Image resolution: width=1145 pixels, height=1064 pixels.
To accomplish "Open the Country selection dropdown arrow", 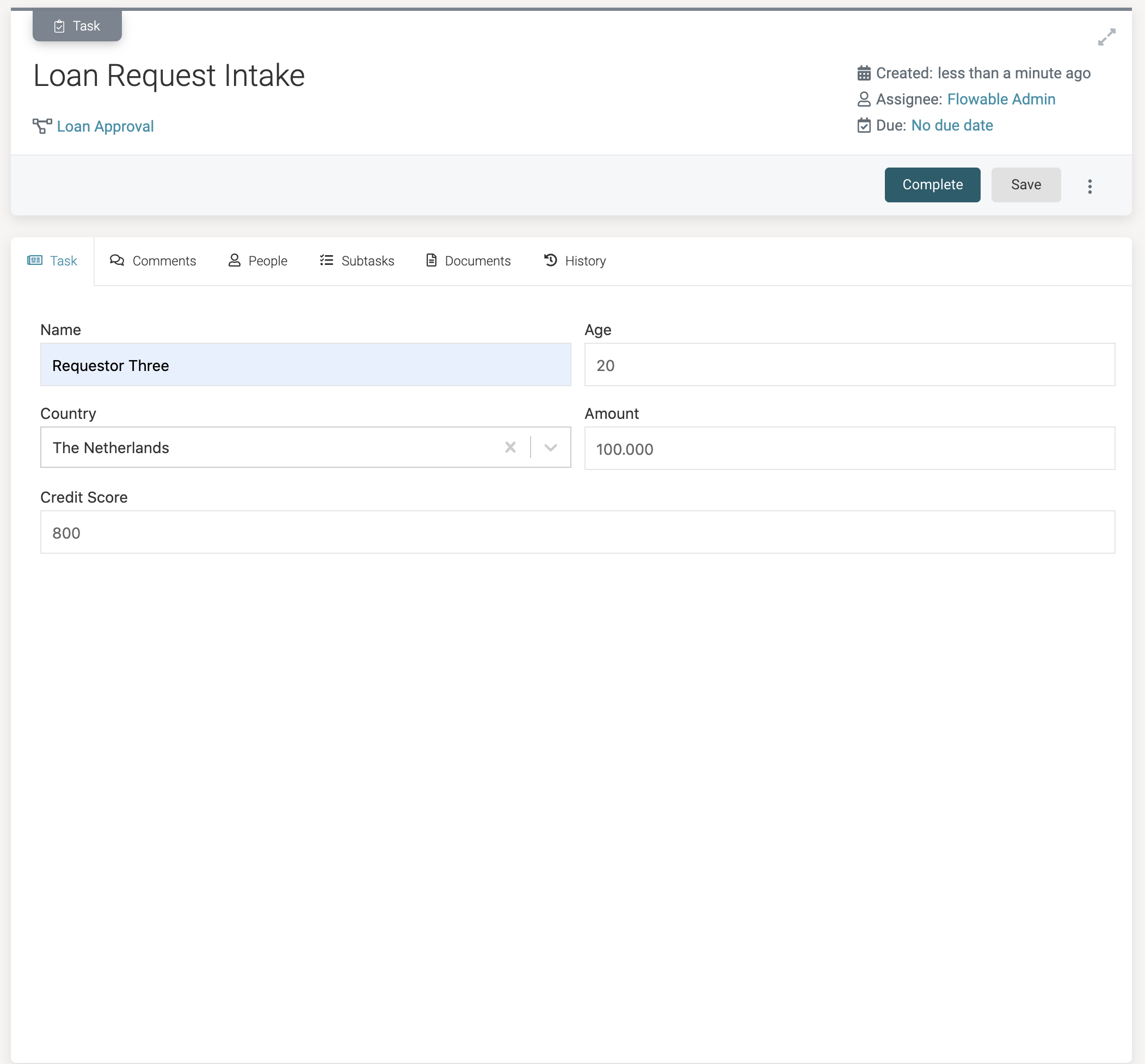I will pyautogui.click(x=551, y=447).
